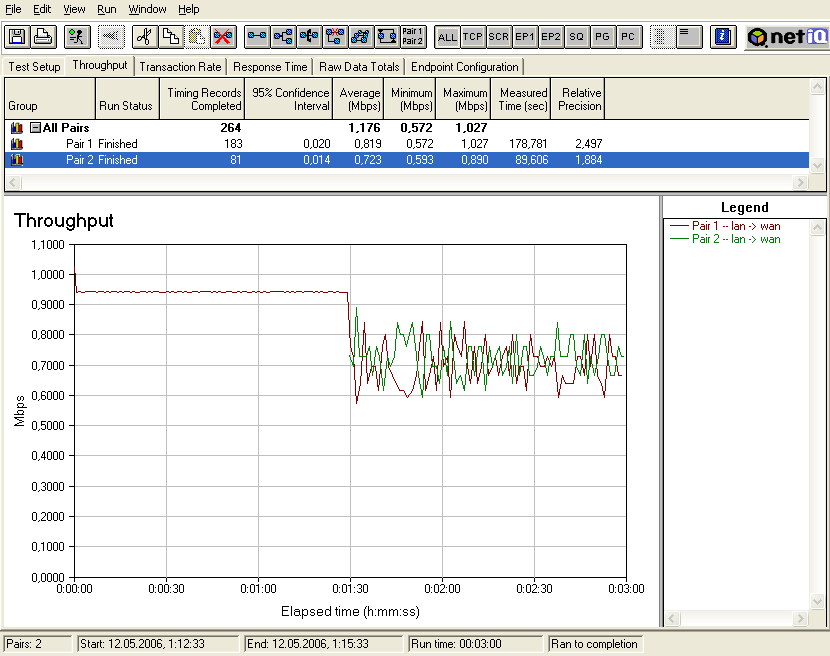Click the Print toolbar icon

tap(43, 37)
